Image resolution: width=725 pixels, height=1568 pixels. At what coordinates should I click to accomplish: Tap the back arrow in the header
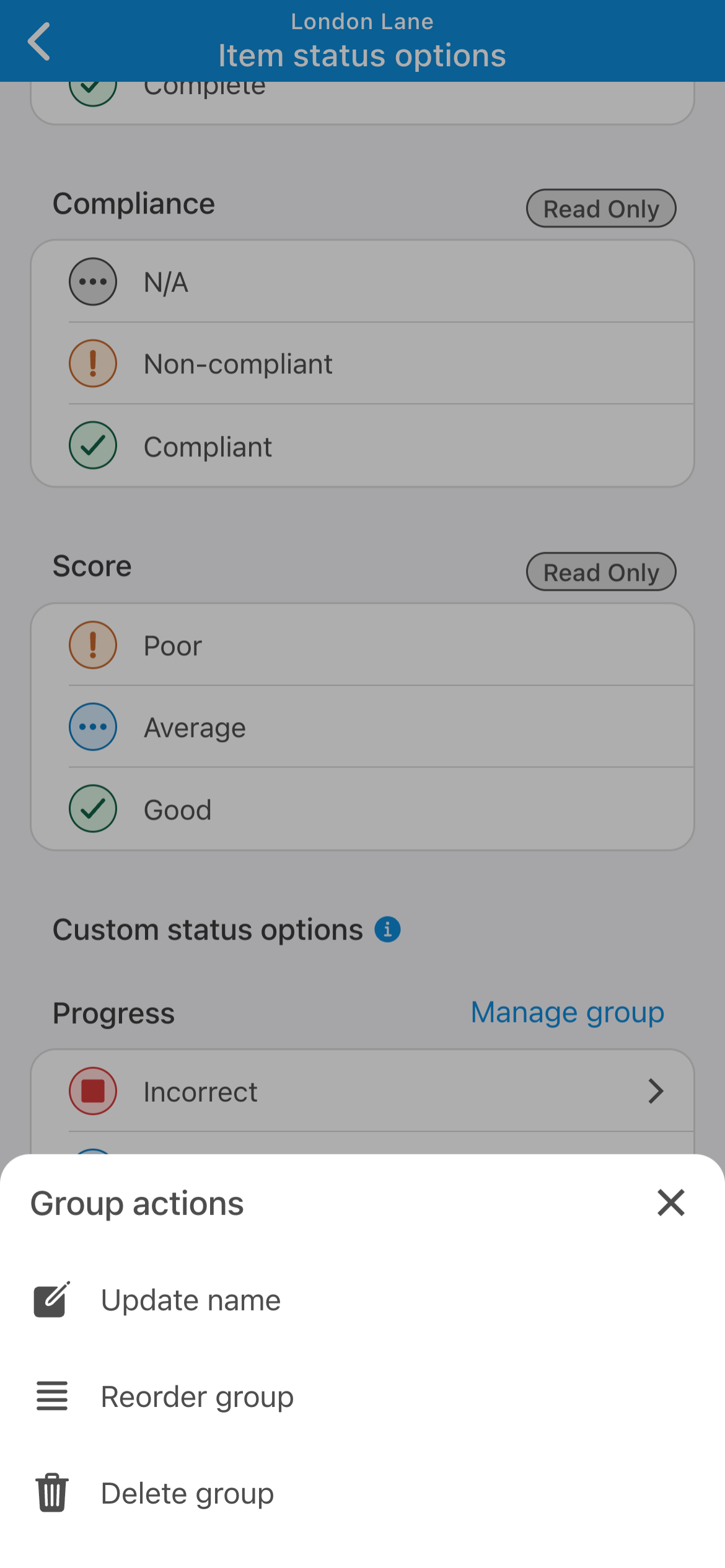click(39, 41)
